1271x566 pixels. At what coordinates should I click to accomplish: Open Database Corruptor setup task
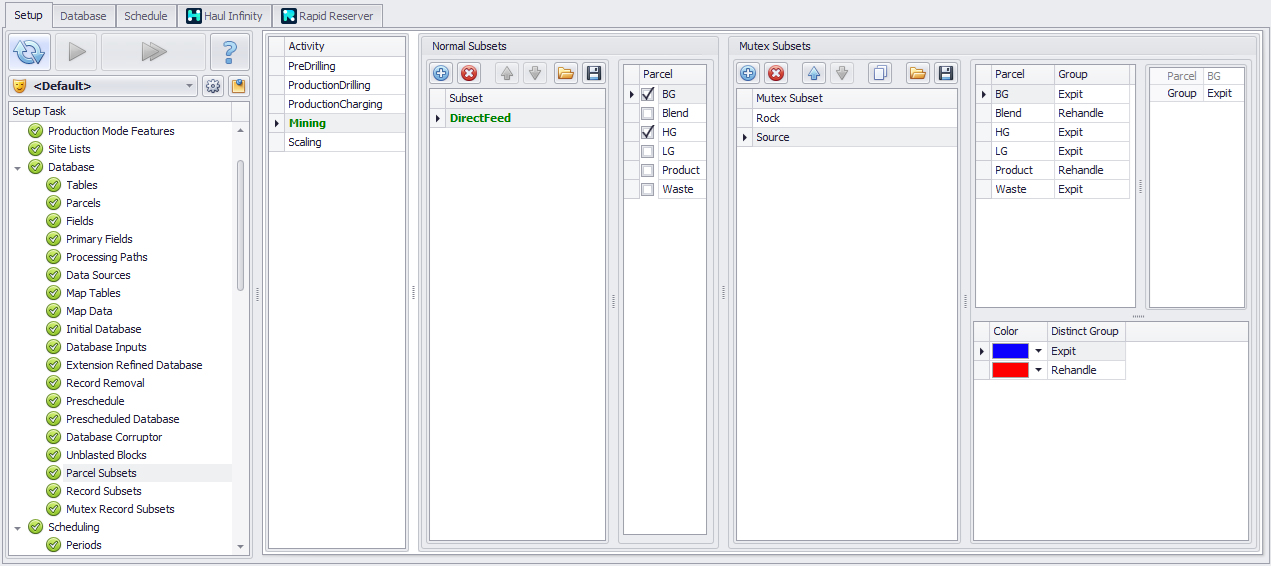114,437
